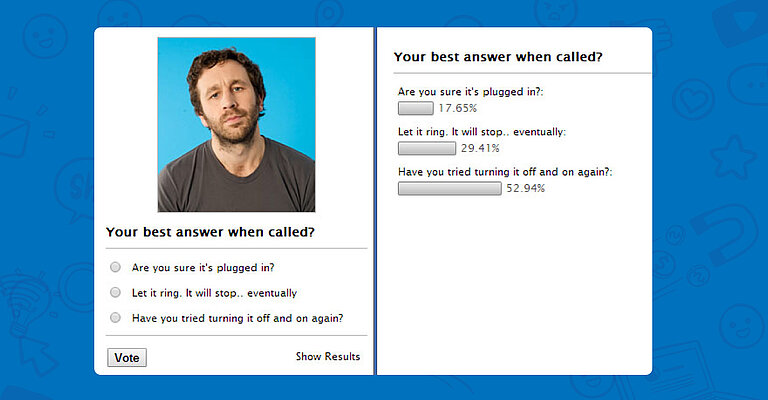Click the 17.65% result bar
The width and height of the screenshot is (768, 400).
point(415,108)
